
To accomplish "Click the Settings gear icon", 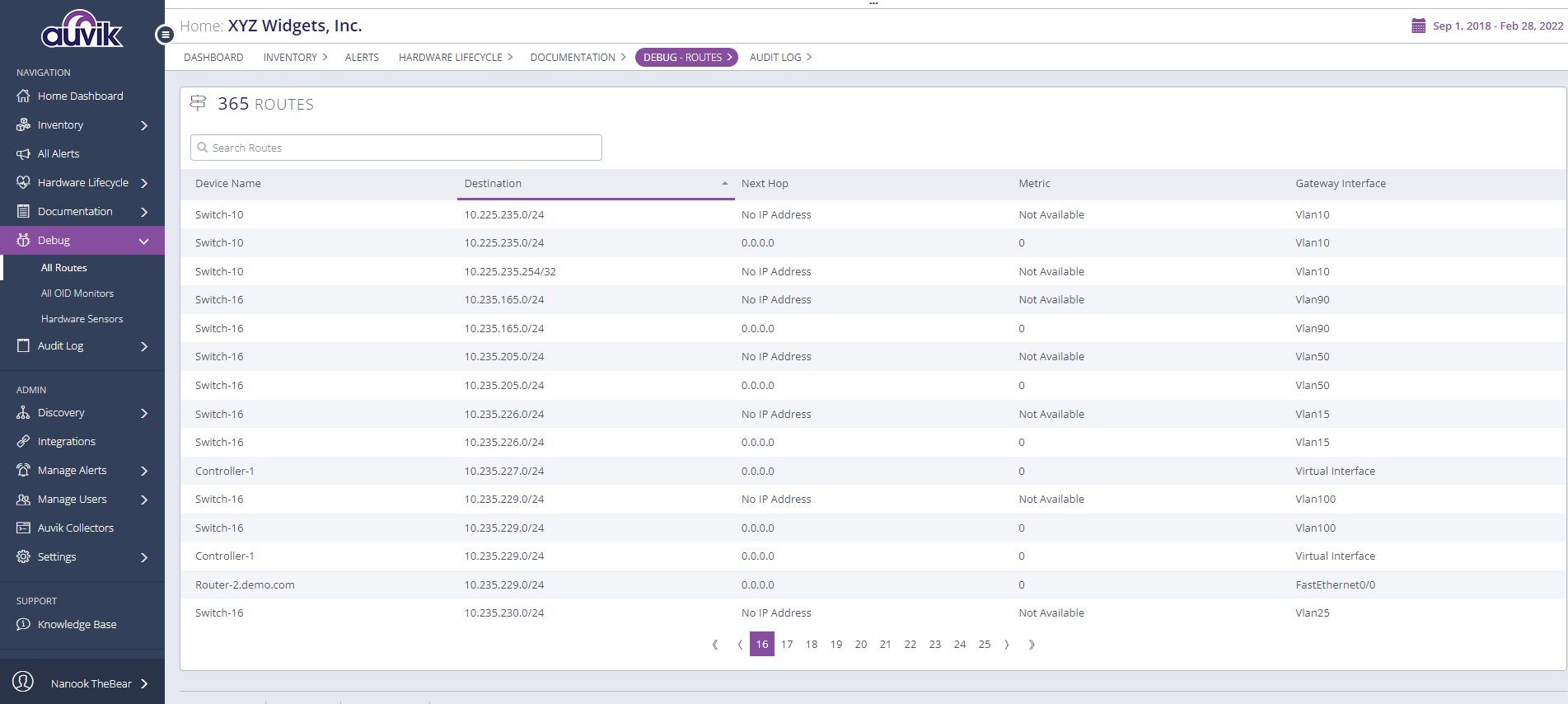I will coord(23,557).
